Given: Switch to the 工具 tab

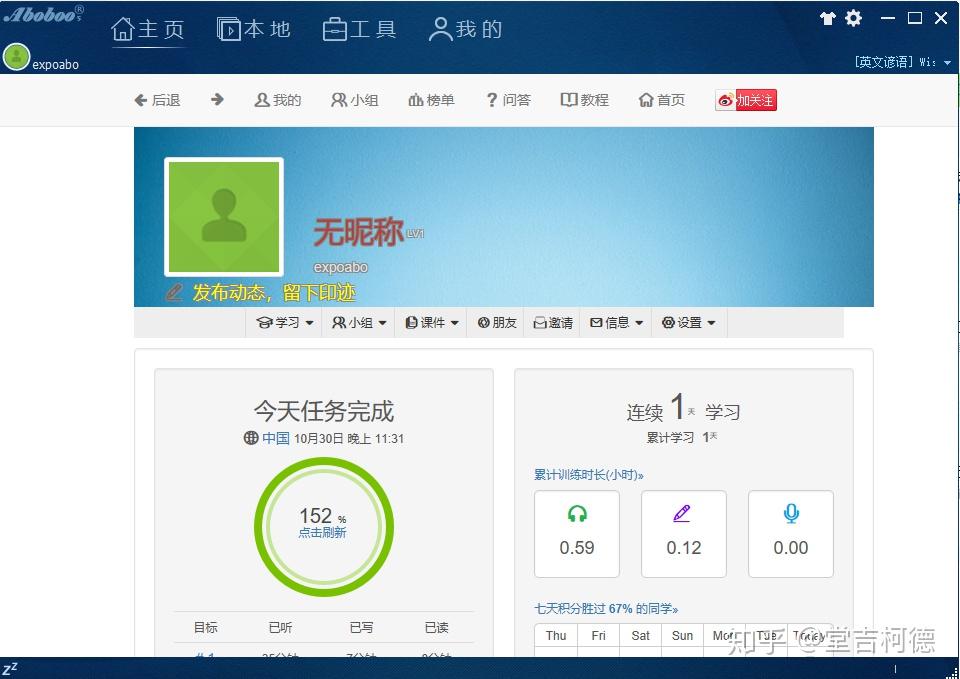Looking at the screenshot, I should 360,29.
